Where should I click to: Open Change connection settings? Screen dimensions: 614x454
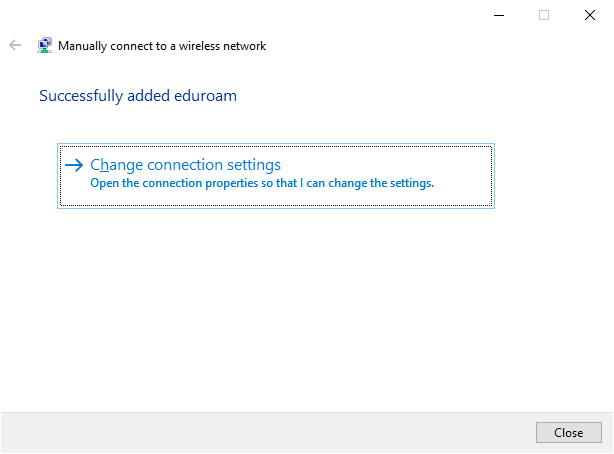tap(185, 165)
